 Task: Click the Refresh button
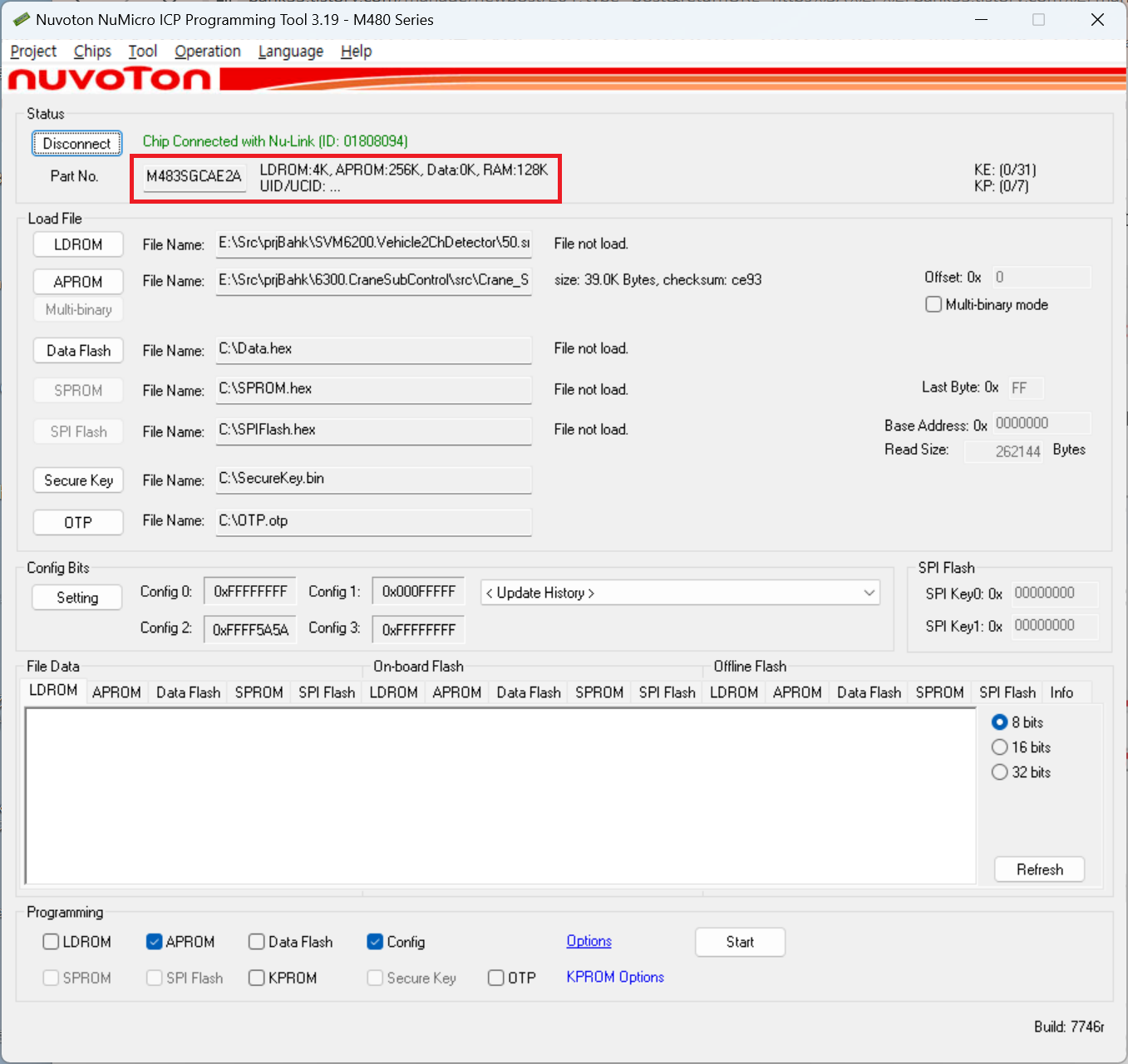(x=1040, y=869)
